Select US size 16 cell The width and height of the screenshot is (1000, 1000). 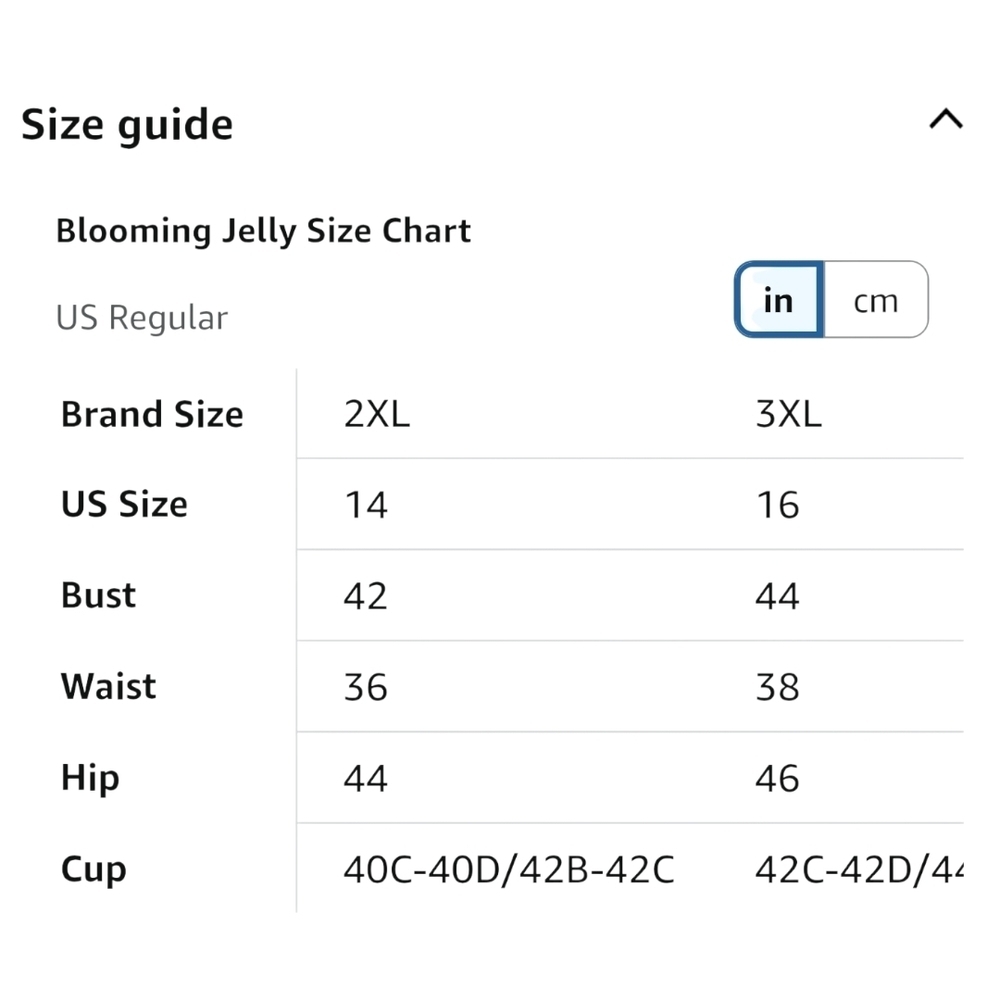(x=777, y=505)
